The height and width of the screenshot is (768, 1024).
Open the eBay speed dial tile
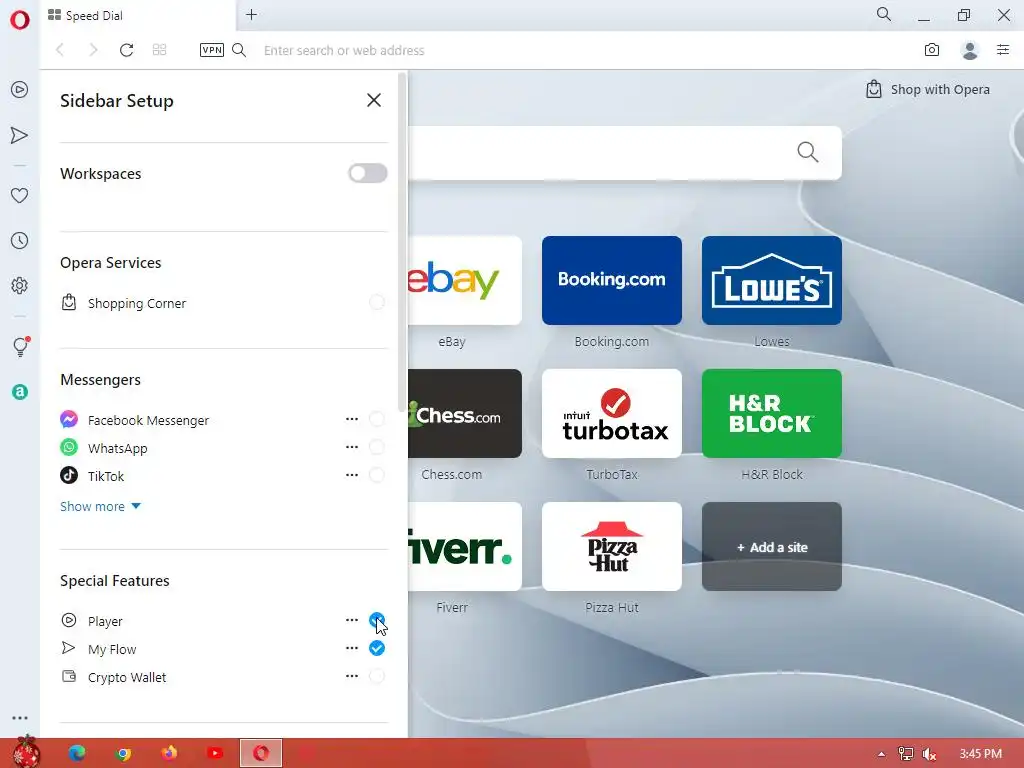pyautogui.click(x=465, y=280)
